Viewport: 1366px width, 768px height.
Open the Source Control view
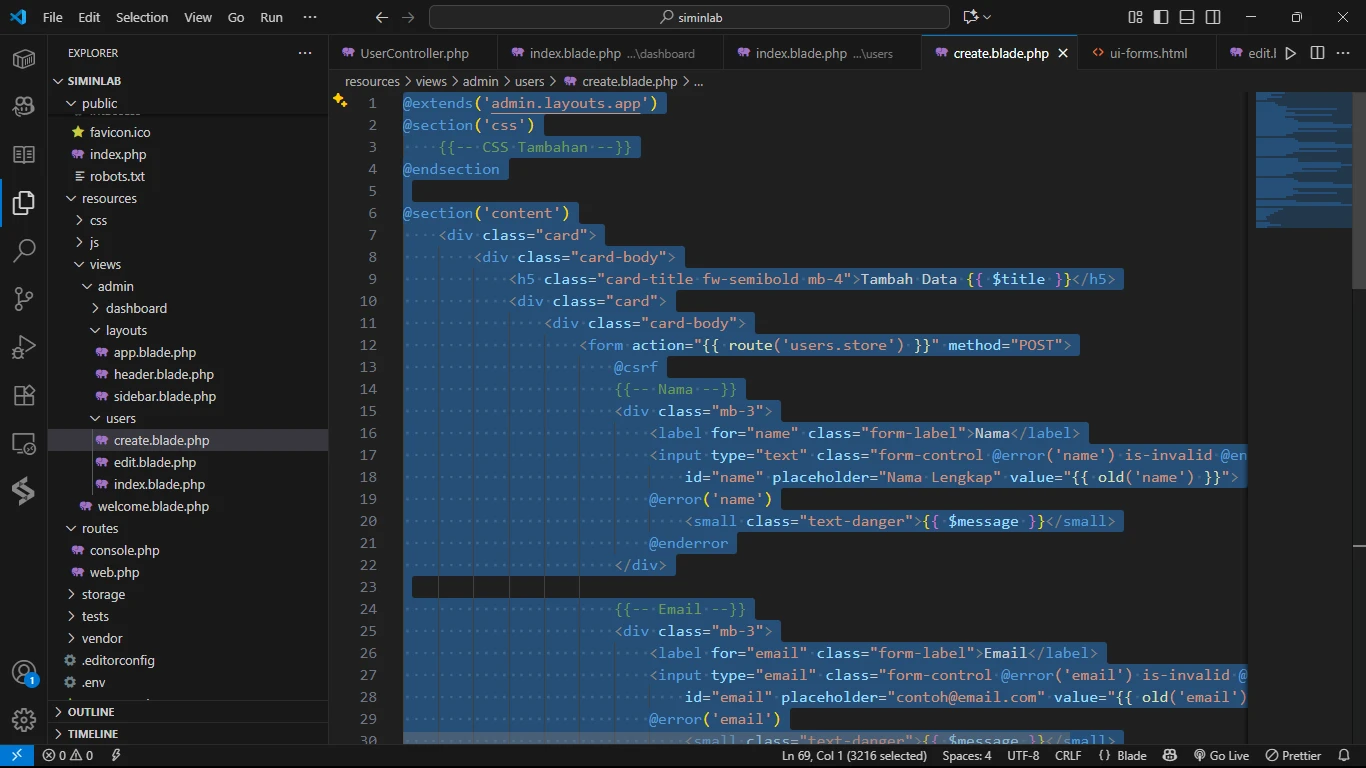click(24, 298)
